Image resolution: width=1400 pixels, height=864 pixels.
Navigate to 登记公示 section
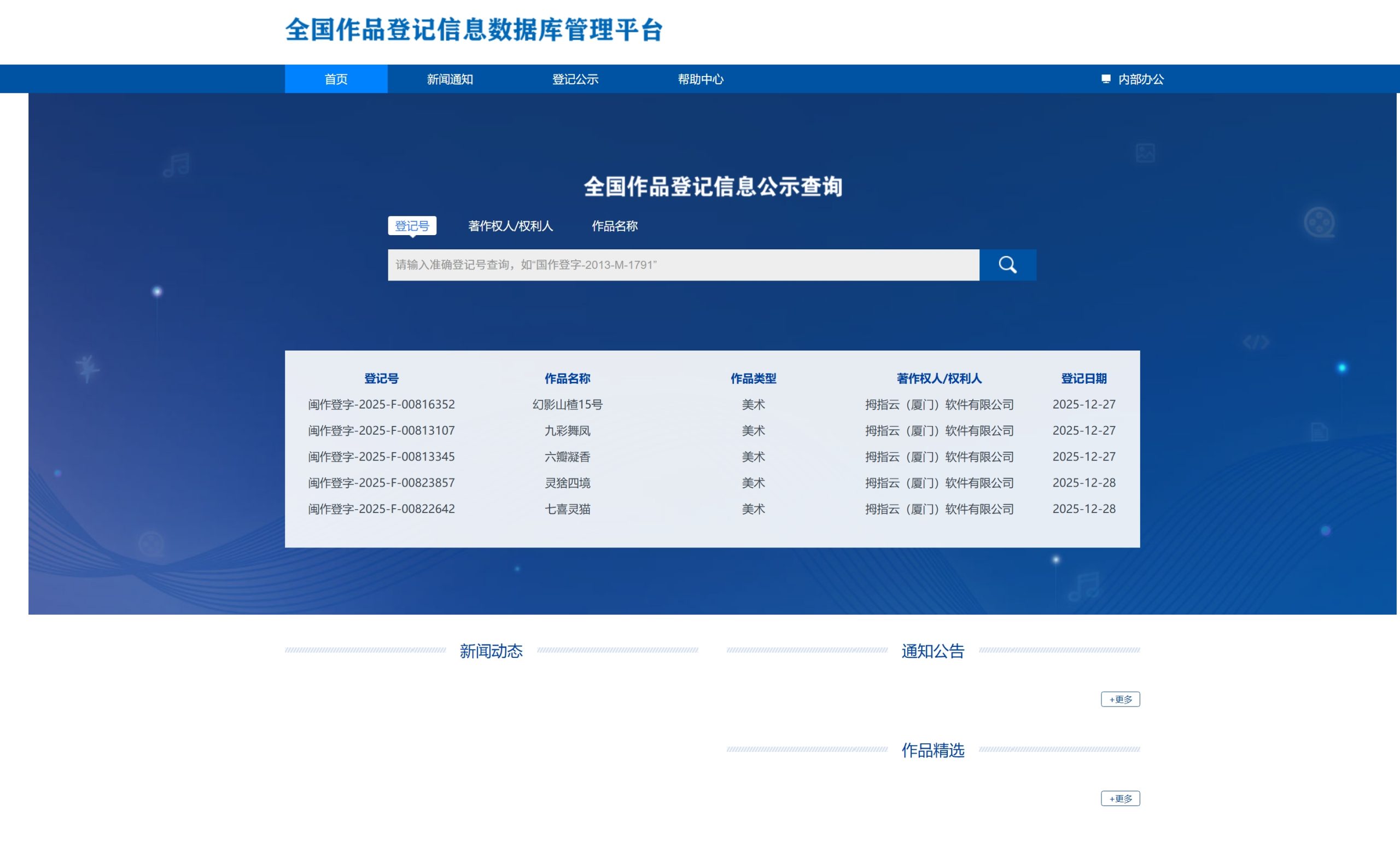tap(575, 79)
